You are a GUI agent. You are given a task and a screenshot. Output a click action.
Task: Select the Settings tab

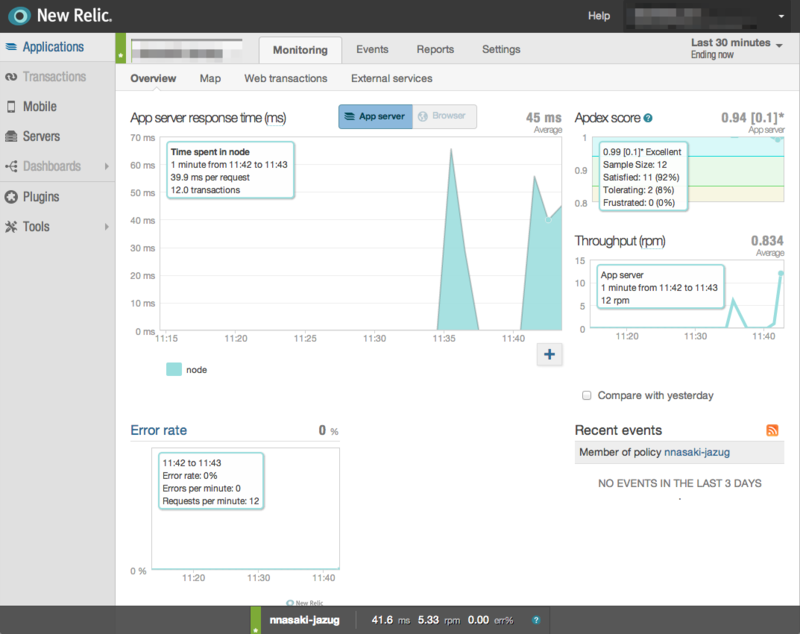pos(501,49)
